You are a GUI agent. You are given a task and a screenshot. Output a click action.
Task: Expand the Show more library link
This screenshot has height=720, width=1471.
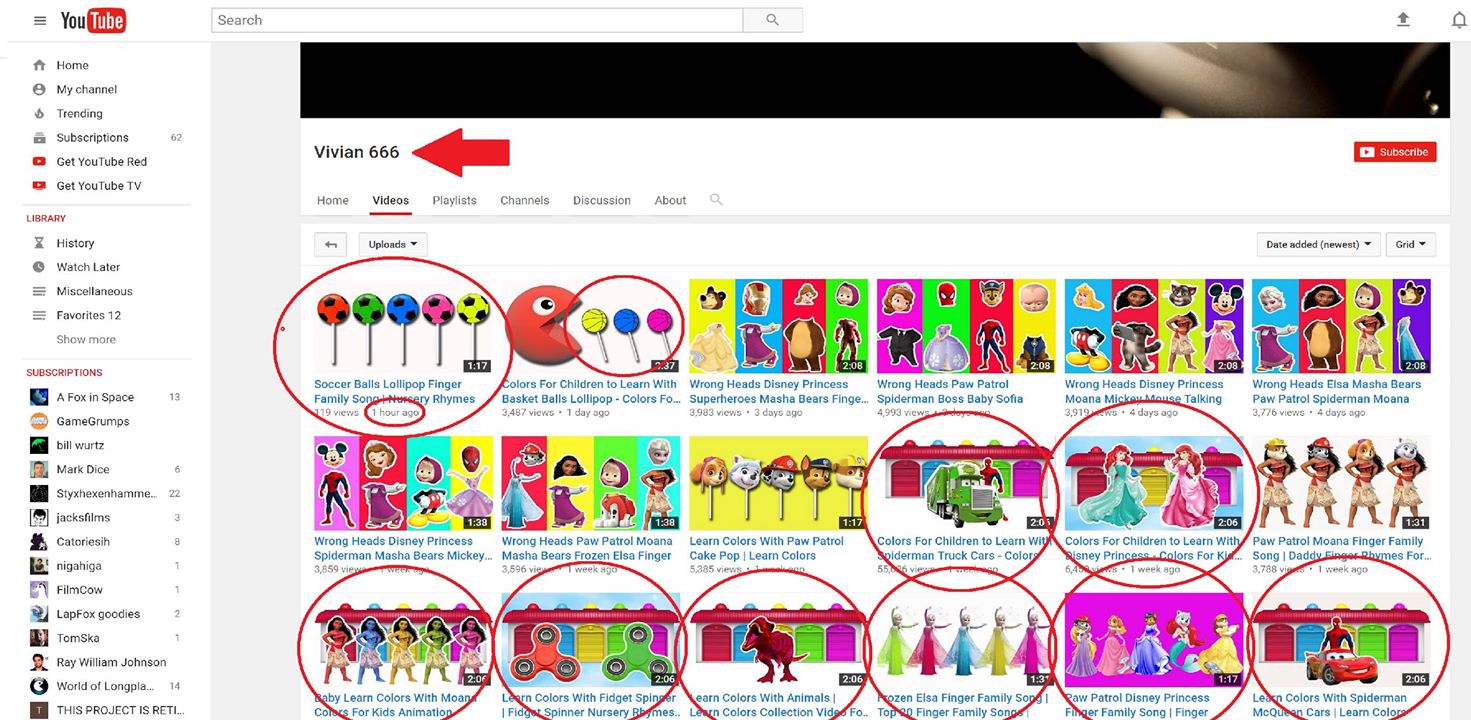86,339
